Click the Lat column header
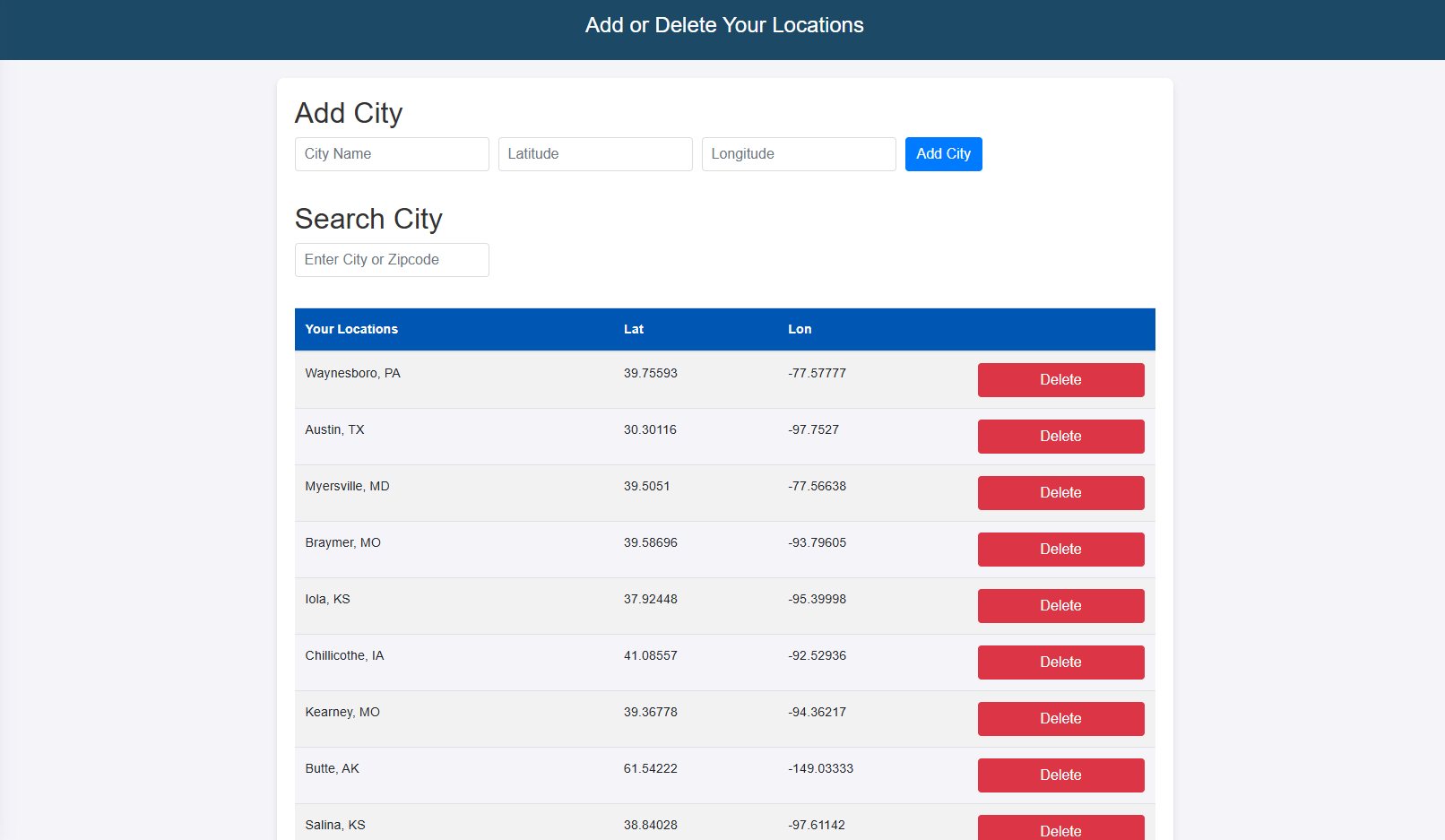Viewport: 1445px width, 840px height. coord(634,329)
